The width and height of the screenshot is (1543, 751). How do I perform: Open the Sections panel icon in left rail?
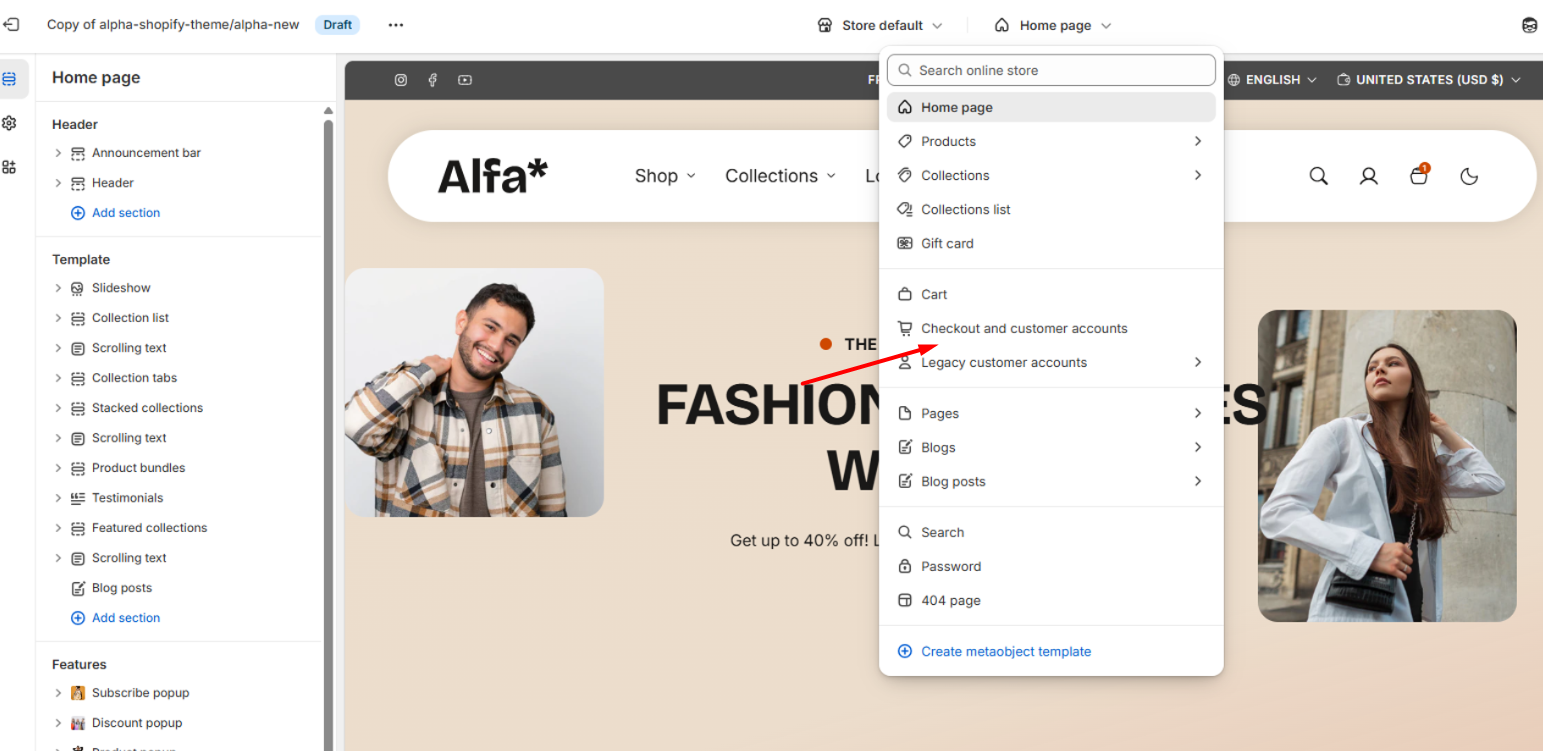pyautogui.click(x=9, y=78)
